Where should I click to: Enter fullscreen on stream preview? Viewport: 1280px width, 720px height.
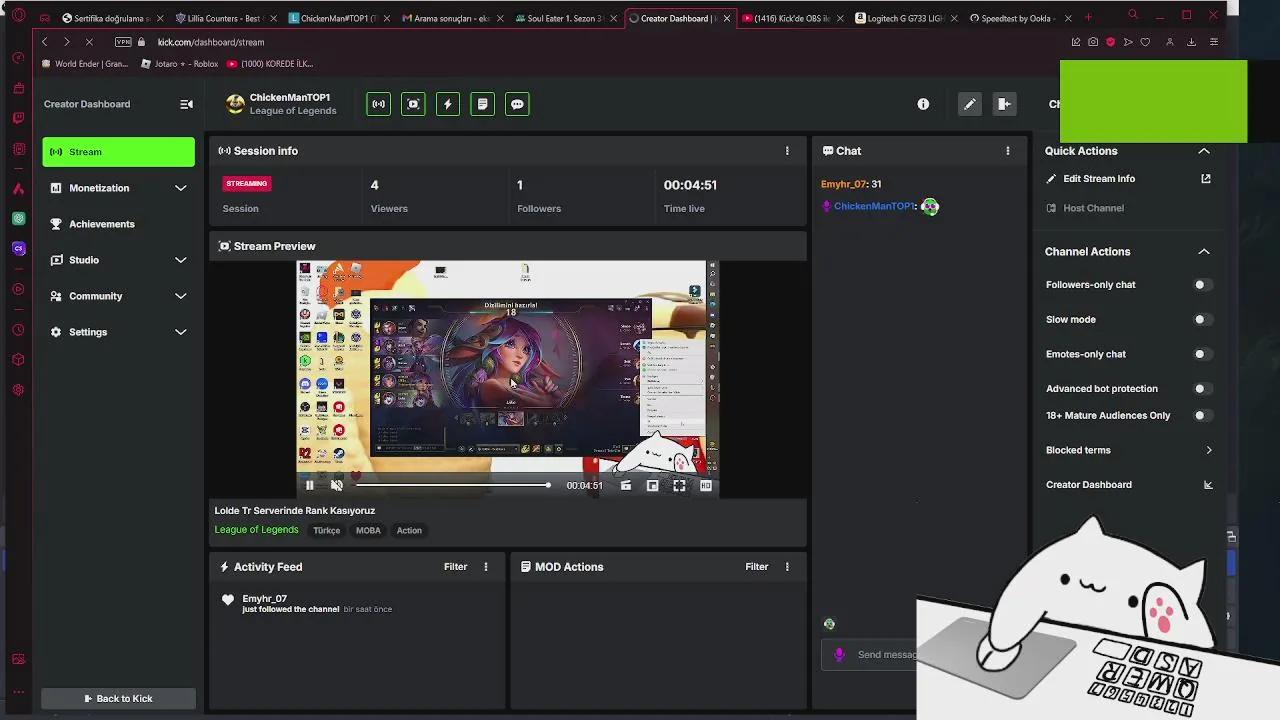pos(679,485)
